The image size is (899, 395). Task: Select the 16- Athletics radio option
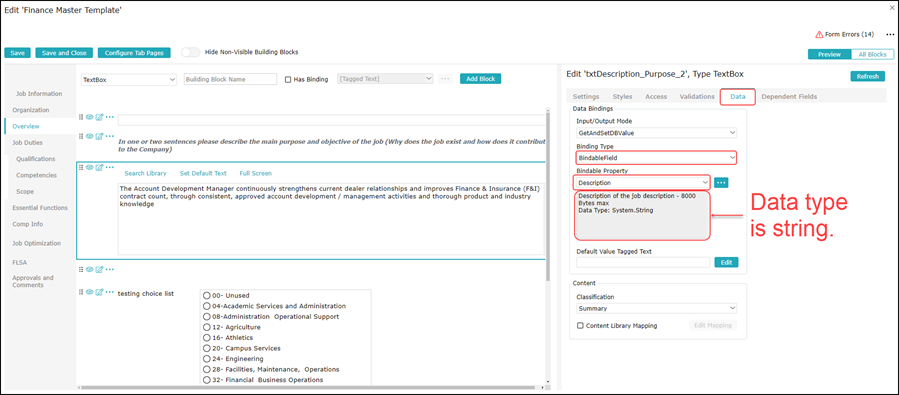tap(207, 338)
